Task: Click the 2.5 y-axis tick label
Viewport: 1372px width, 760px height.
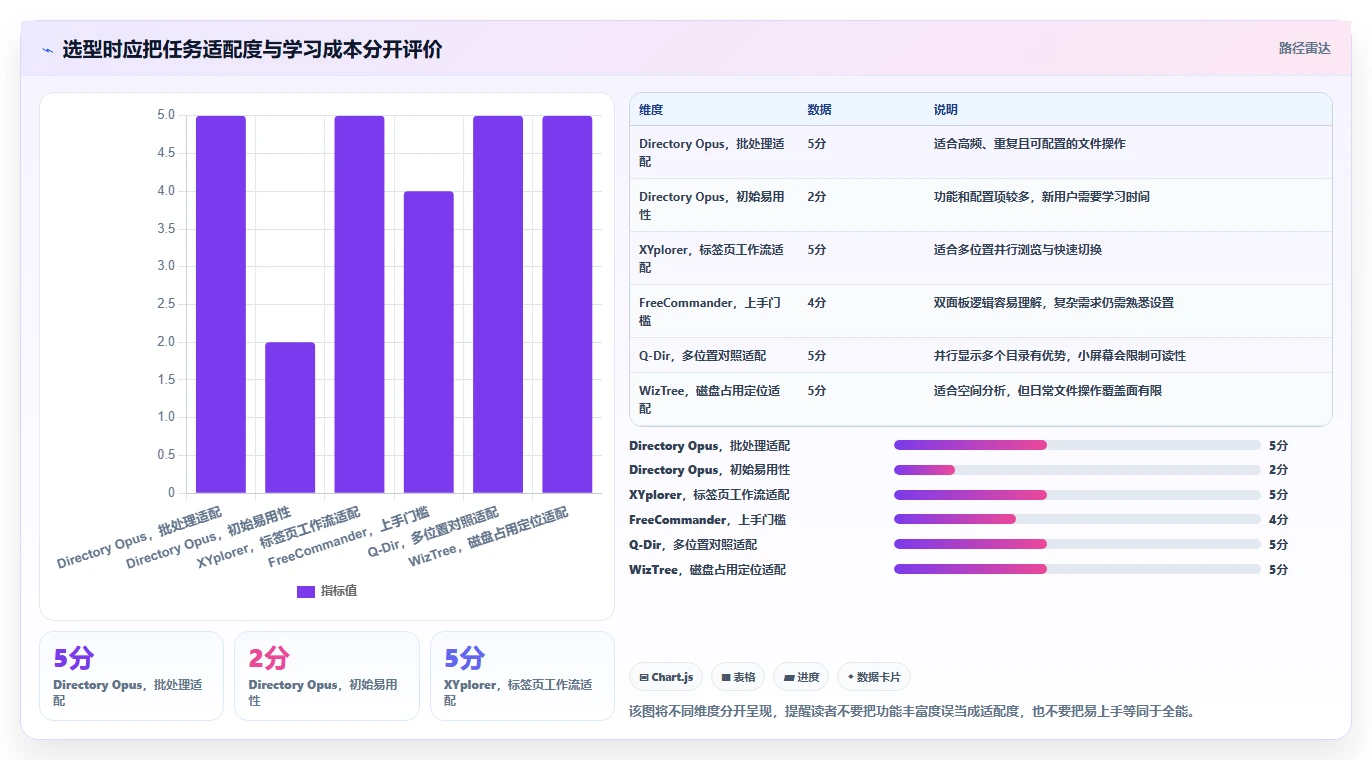Action: click(165, 304)
